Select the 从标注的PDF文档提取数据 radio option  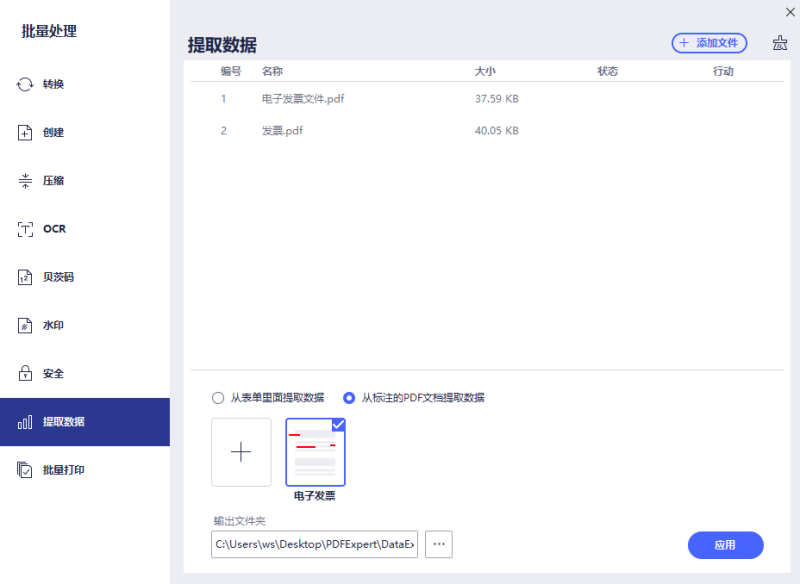348,397
